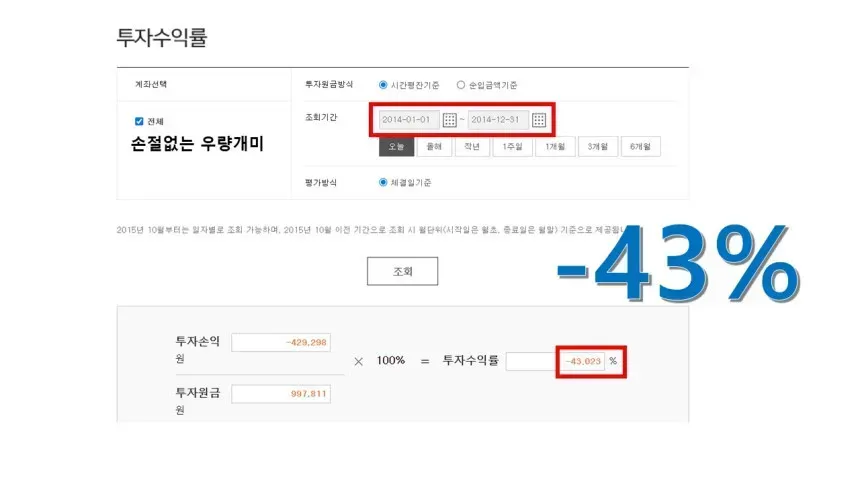Click the 조회 search button

403,271
